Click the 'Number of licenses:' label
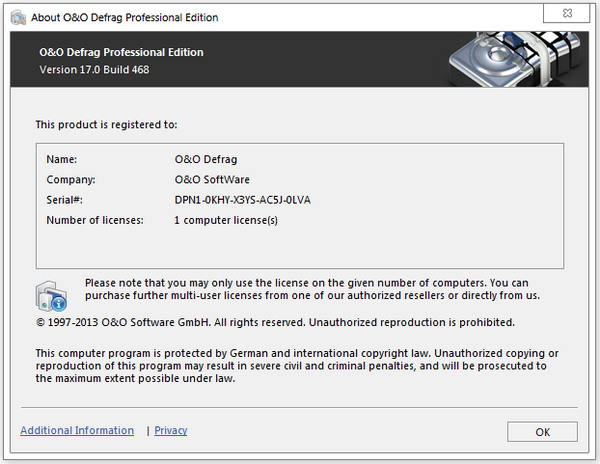Screen dimensions: 600x464 point(95,220)
